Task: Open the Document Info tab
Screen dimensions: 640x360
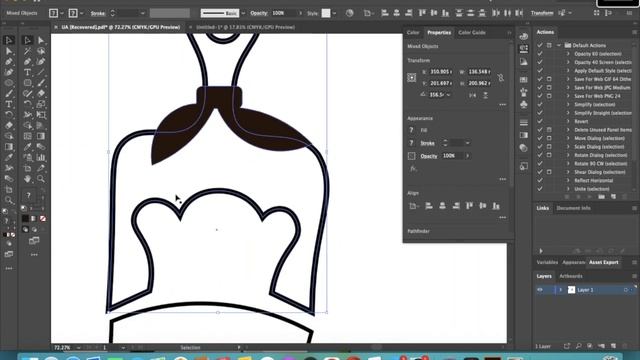Action: [x=573, y=208]
